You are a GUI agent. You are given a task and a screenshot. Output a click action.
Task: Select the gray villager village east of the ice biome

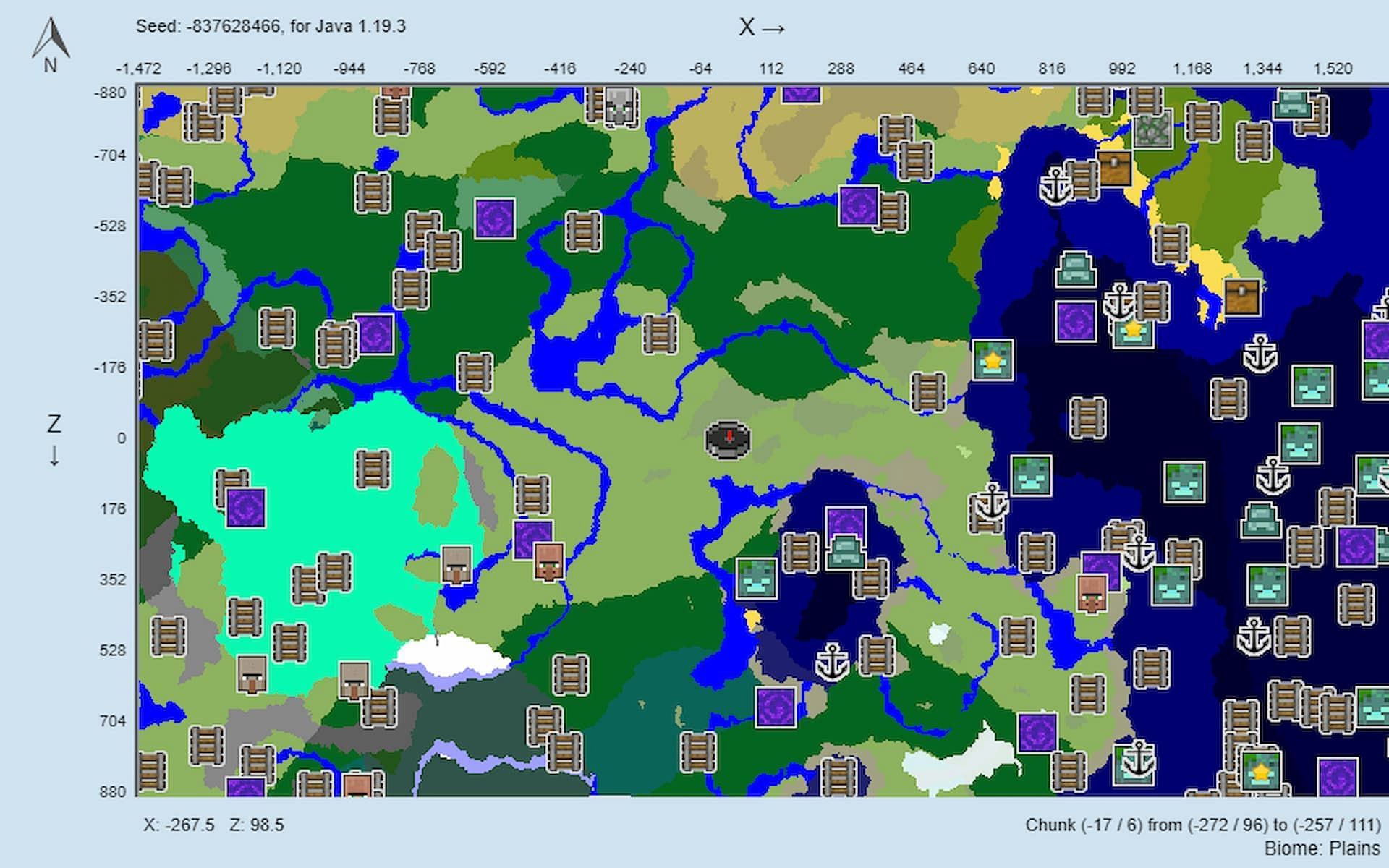pos(457,566)
